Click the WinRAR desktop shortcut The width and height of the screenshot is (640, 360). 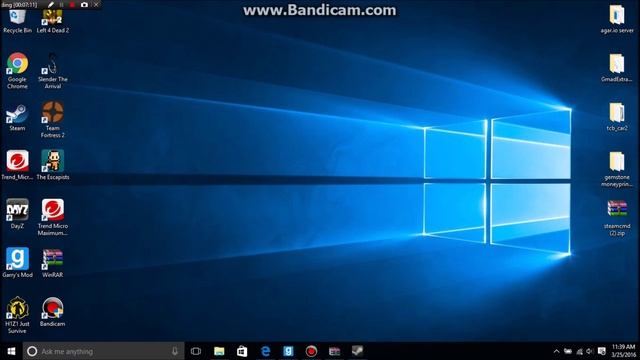coord(53,263)
